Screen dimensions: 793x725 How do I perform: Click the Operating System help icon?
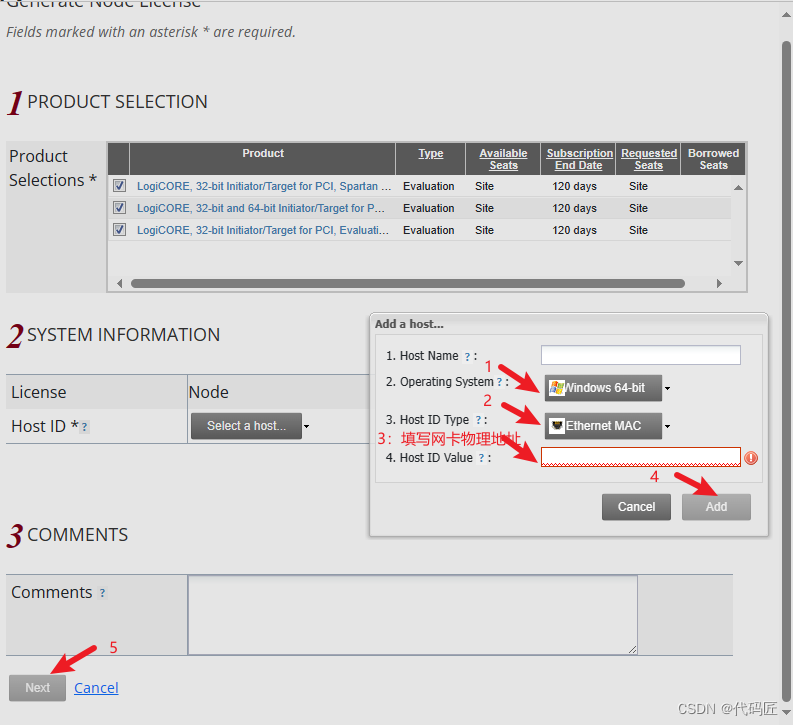499,382
